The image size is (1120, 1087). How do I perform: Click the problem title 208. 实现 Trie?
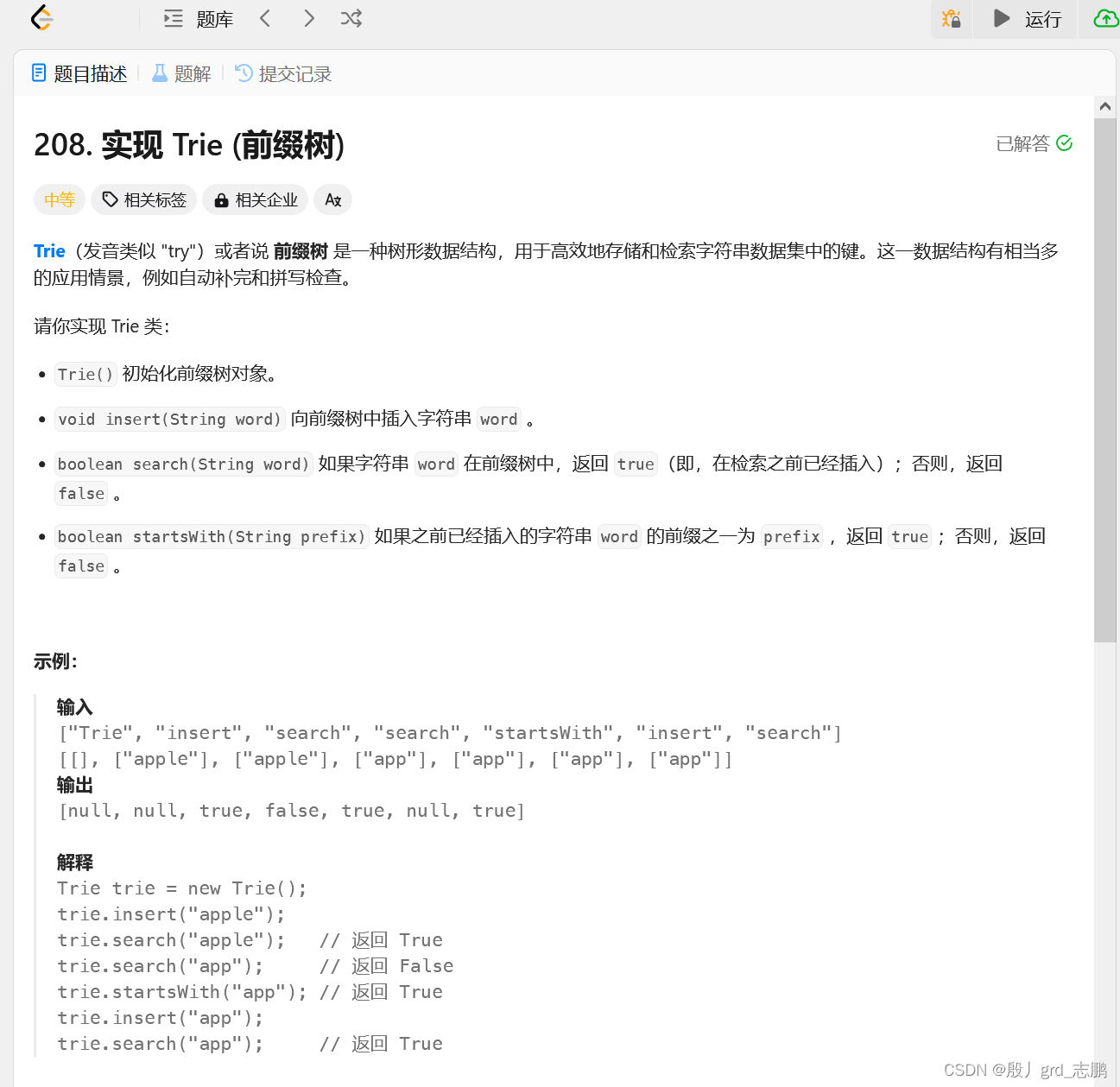(x=189, y=145)
